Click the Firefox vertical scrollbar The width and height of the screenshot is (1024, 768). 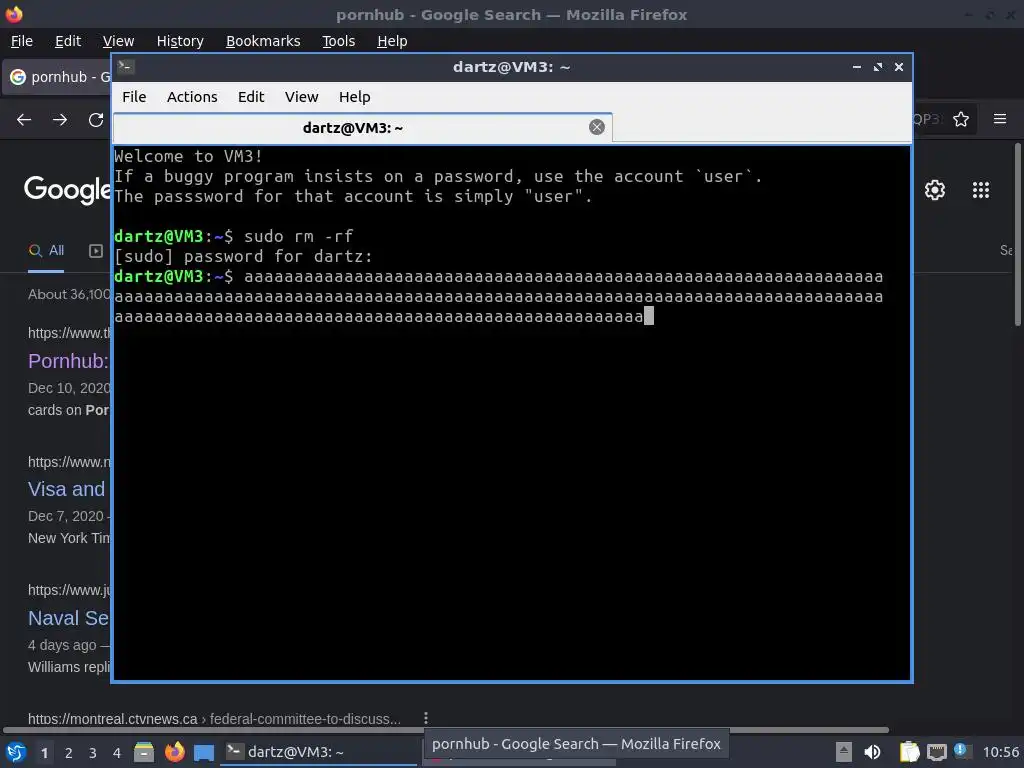tap(1017, 234)
